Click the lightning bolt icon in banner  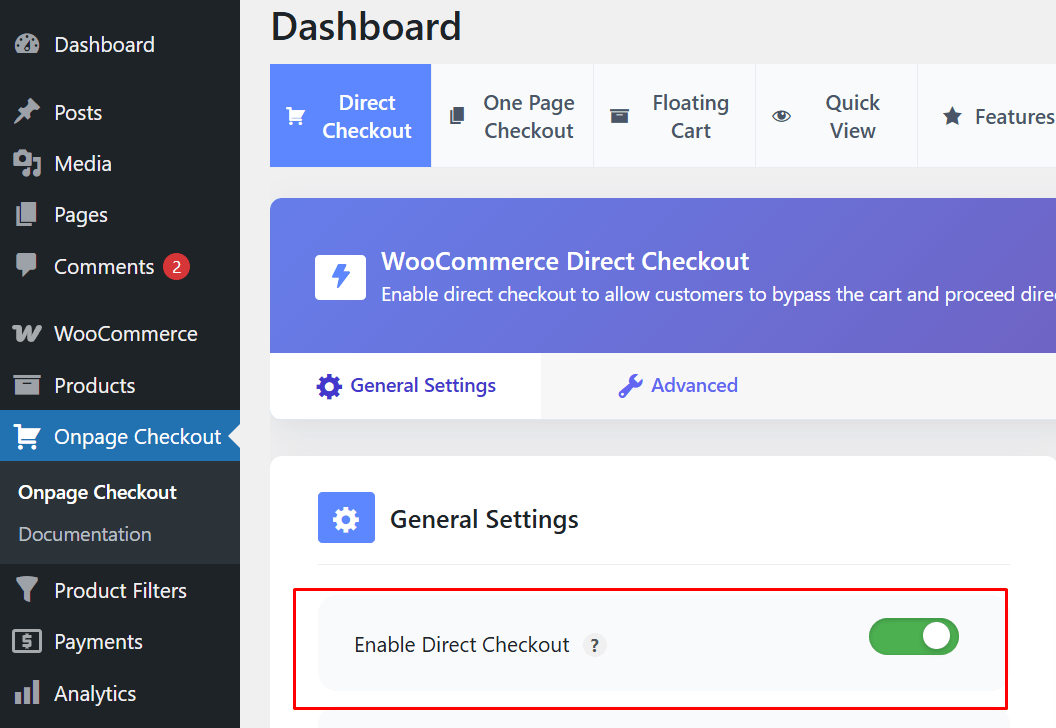(341, 277)
